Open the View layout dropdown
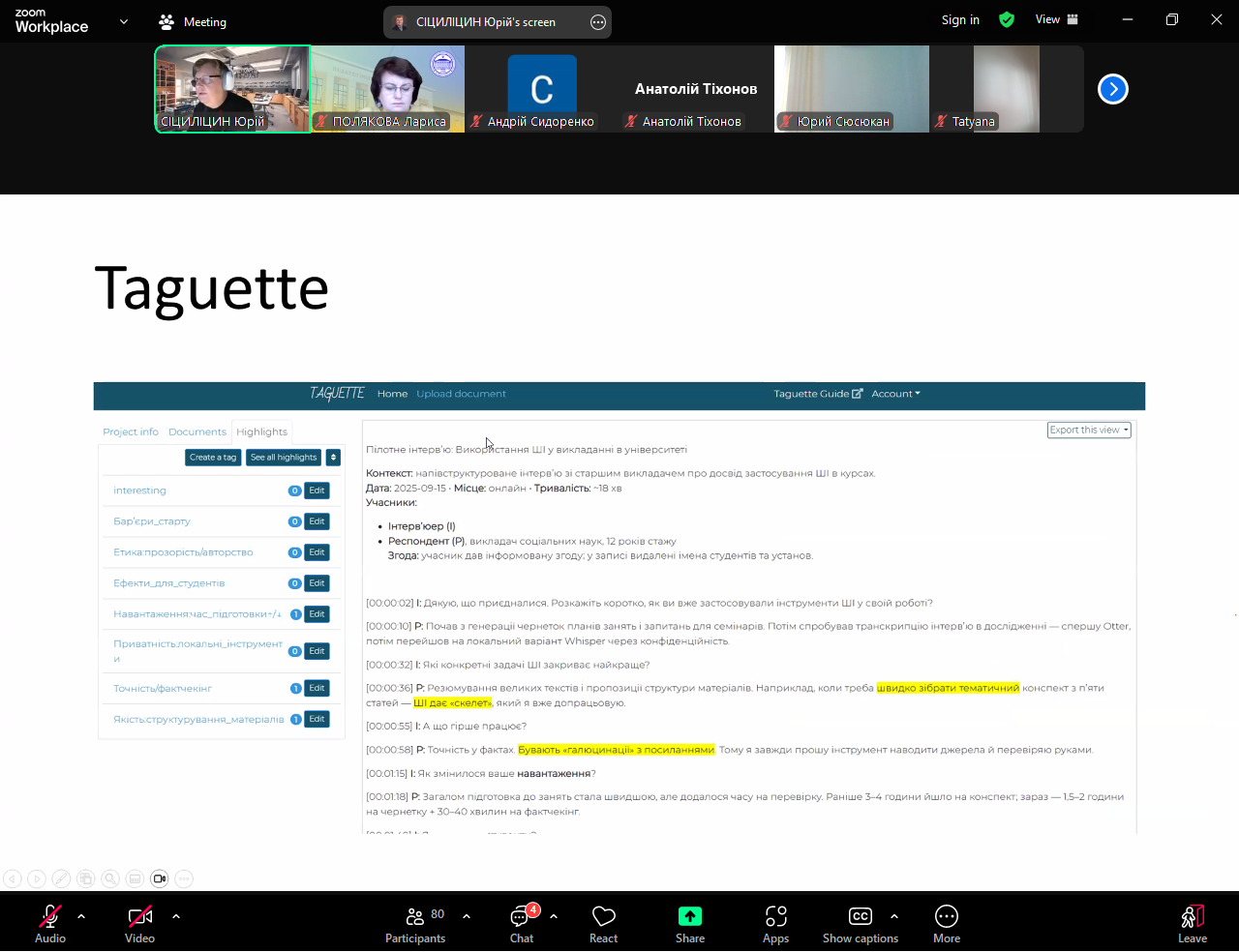1239x952 pixels. 1056,19
